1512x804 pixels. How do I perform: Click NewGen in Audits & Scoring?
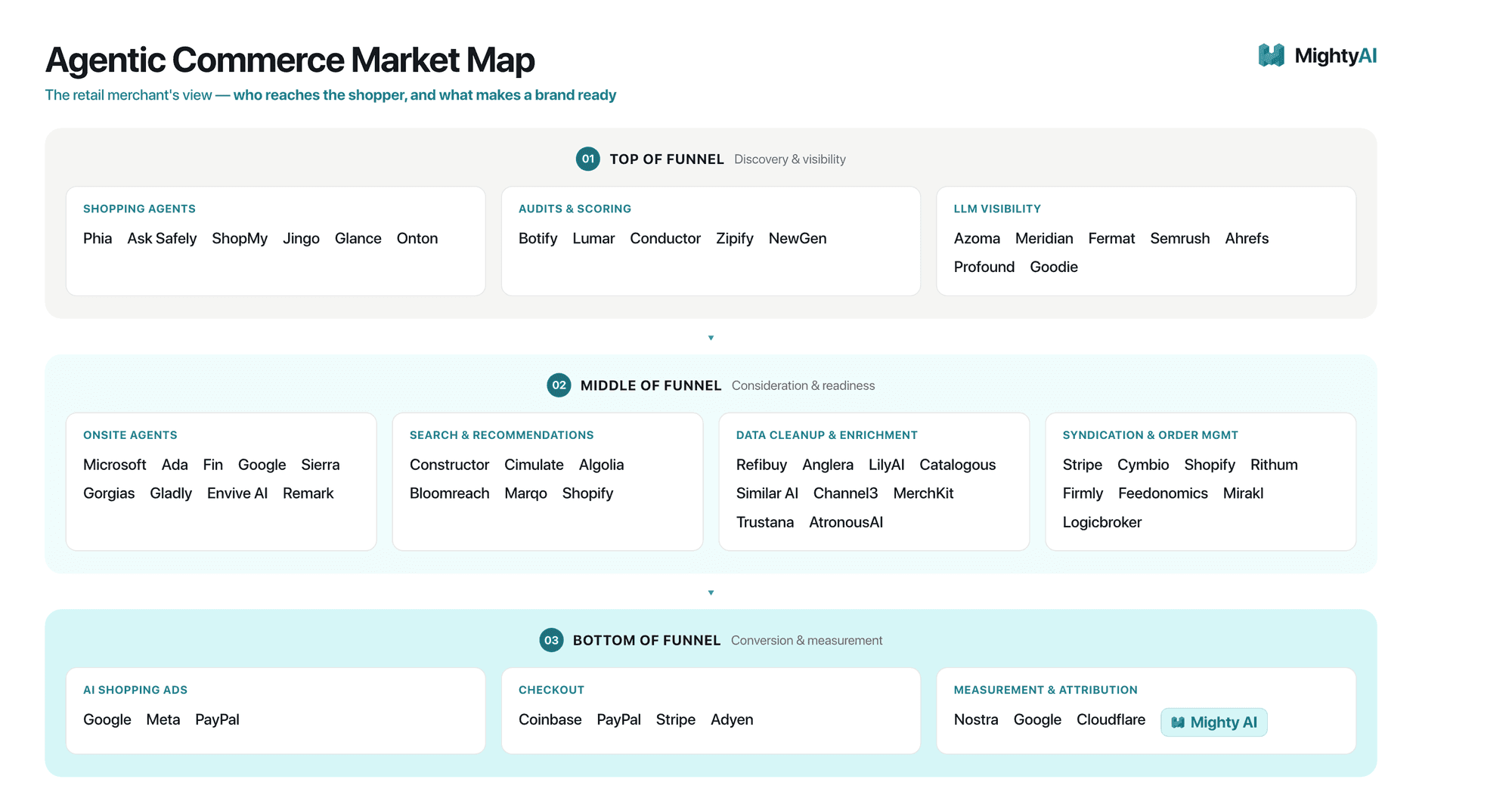point(798,238)
